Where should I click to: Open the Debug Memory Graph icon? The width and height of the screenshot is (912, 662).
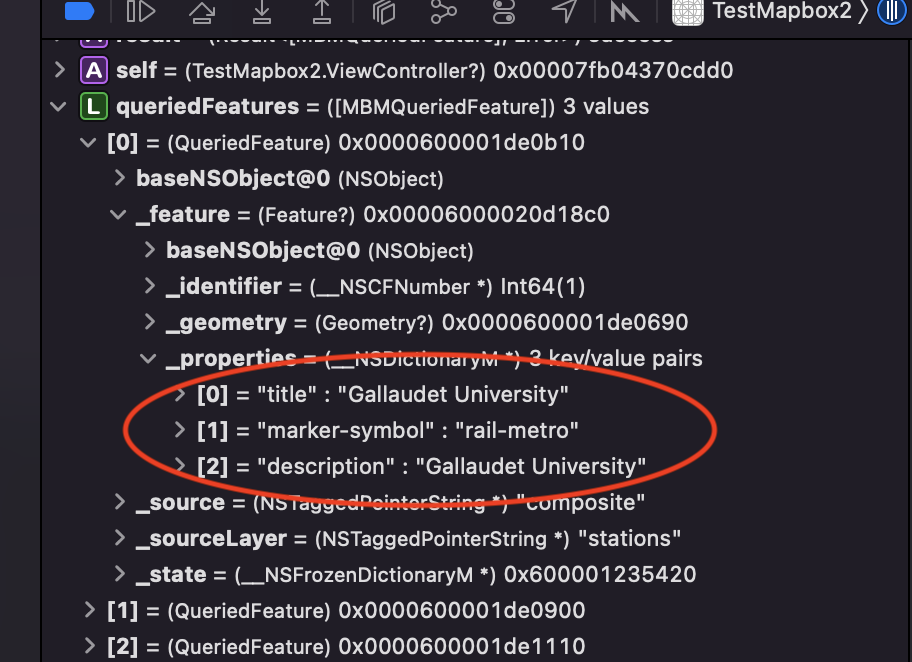point(443,13)
